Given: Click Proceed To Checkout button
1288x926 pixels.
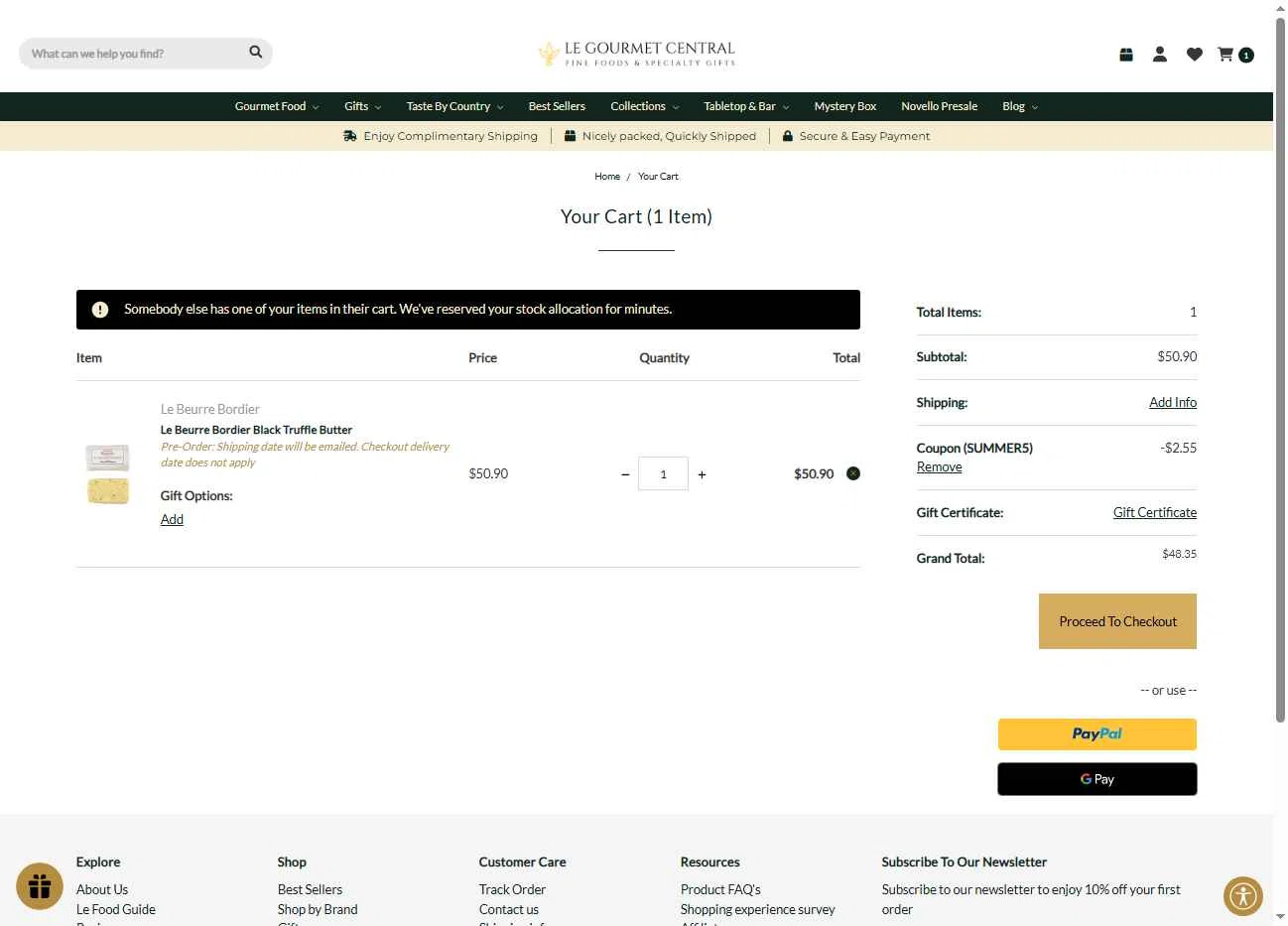Looking at the screenshot, I should [1117, 621].
